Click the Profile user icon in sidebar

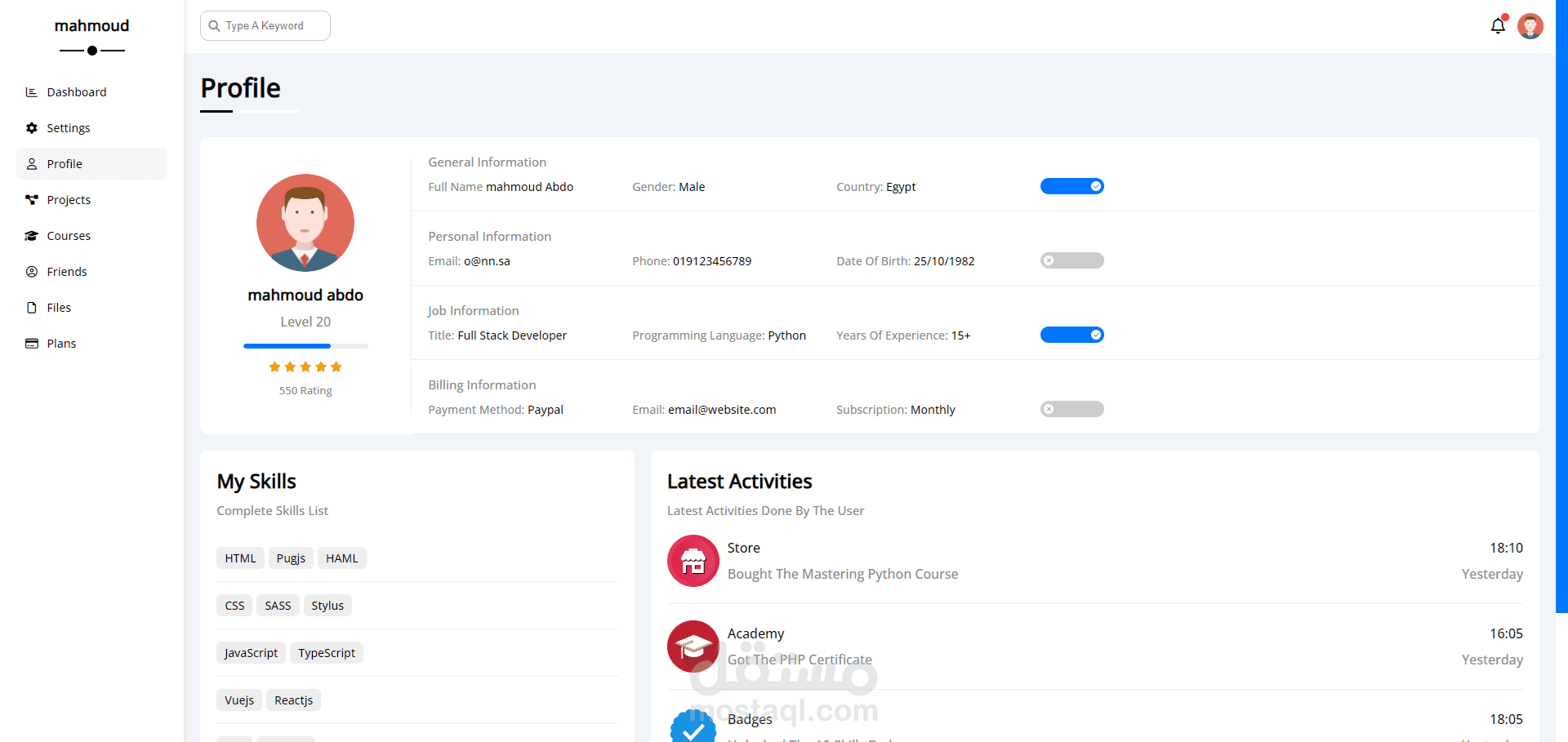[31, 164]
